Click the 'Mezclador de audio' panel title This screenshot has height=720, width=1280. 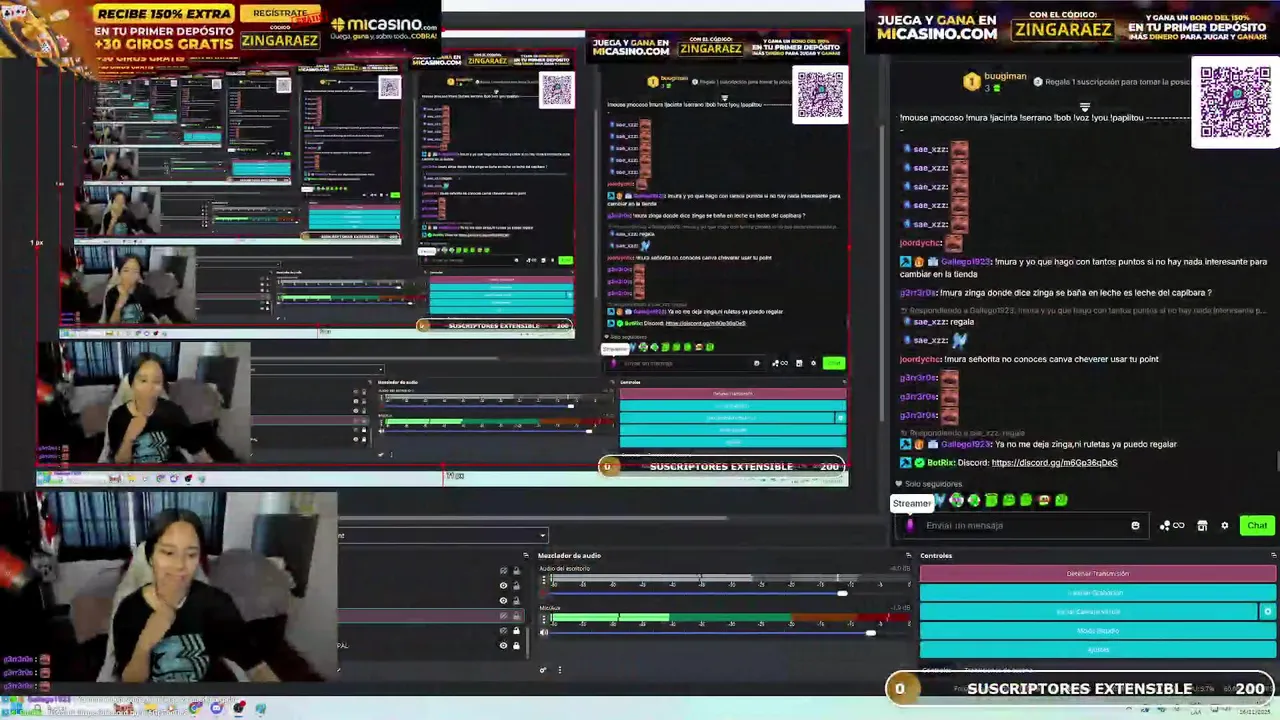coord(569,555)
